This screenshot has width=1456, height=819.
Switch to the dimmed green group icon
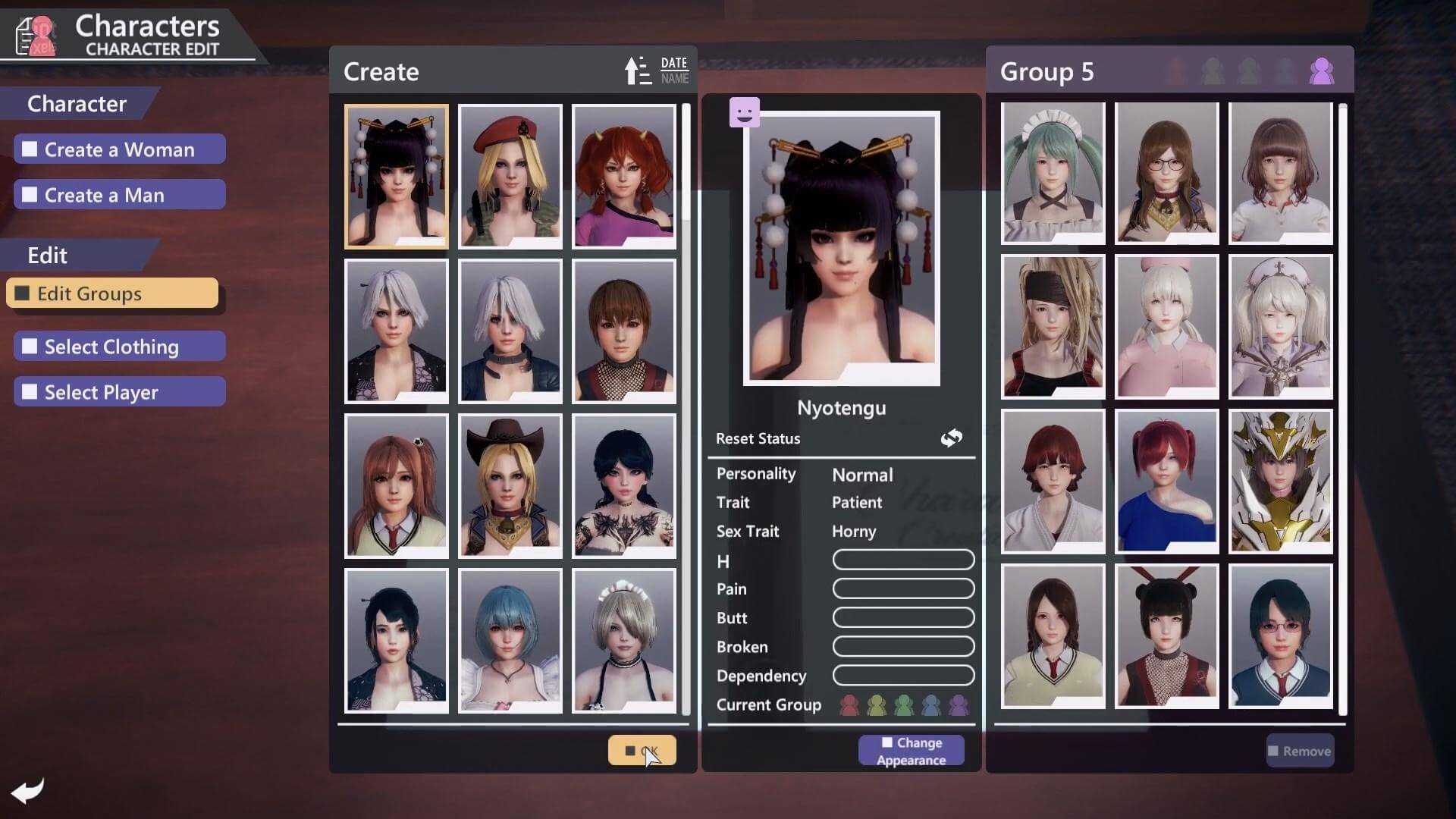(1248, 72)
